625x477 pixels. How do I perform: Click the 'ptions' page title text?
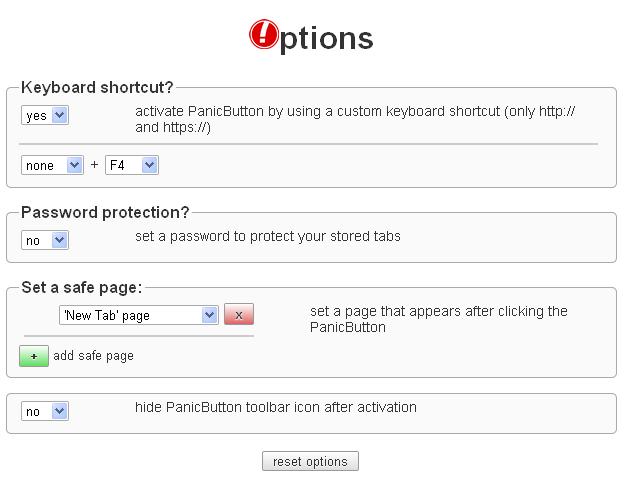click(x=326, y=38)
